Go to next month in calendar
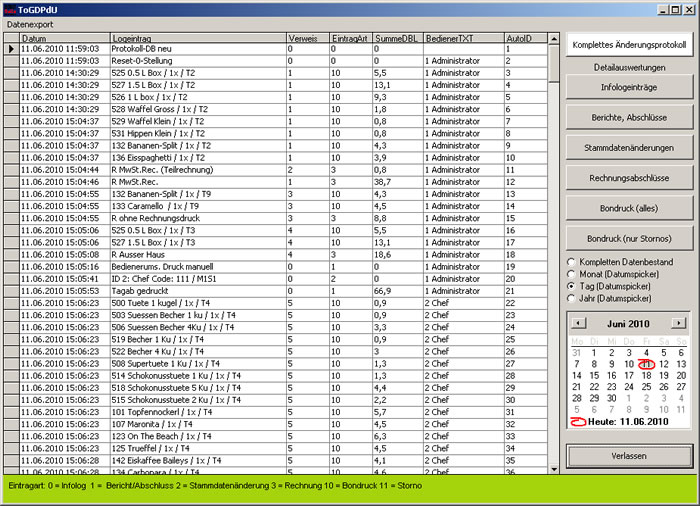The width and height of the screenshot is (700, 506). point(679,323)
